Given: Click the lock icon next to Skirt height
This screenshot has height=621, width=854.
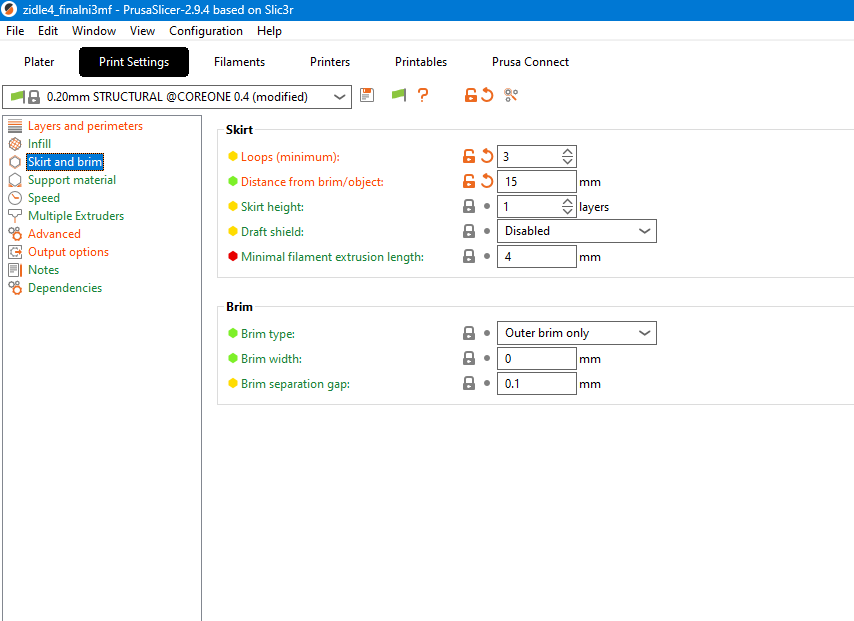Looking at the screenshot, I should point(469,207).
